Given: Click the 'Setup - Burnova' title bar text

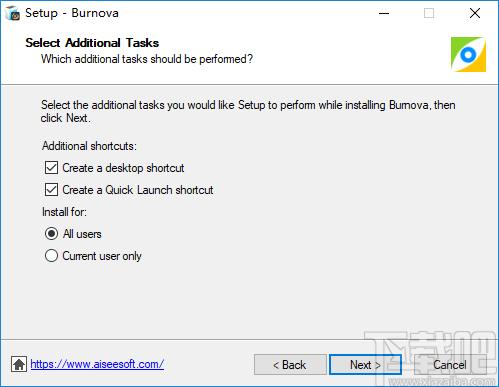Looking at the screenshot, I should tap(72, 13).
